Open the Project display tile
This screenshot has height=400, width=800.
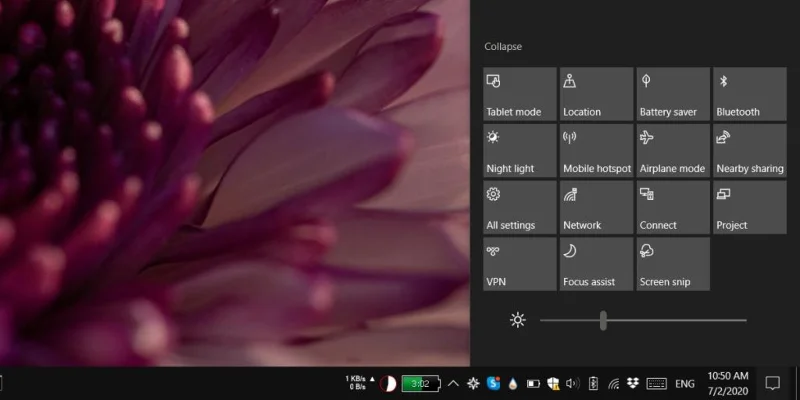coord(749,207)
